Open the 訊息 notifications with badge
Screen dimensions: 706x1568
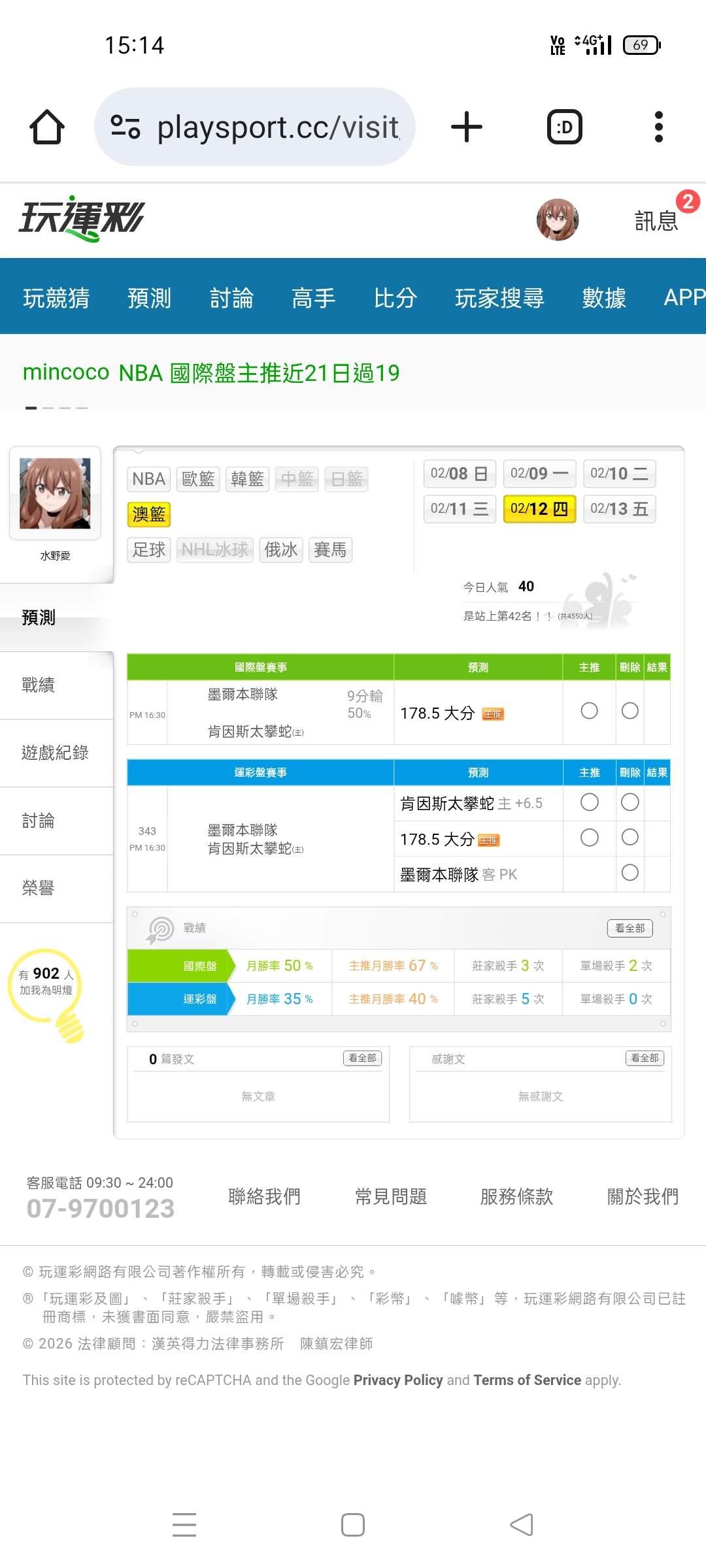pyautogui.click(x=657, y=220)
